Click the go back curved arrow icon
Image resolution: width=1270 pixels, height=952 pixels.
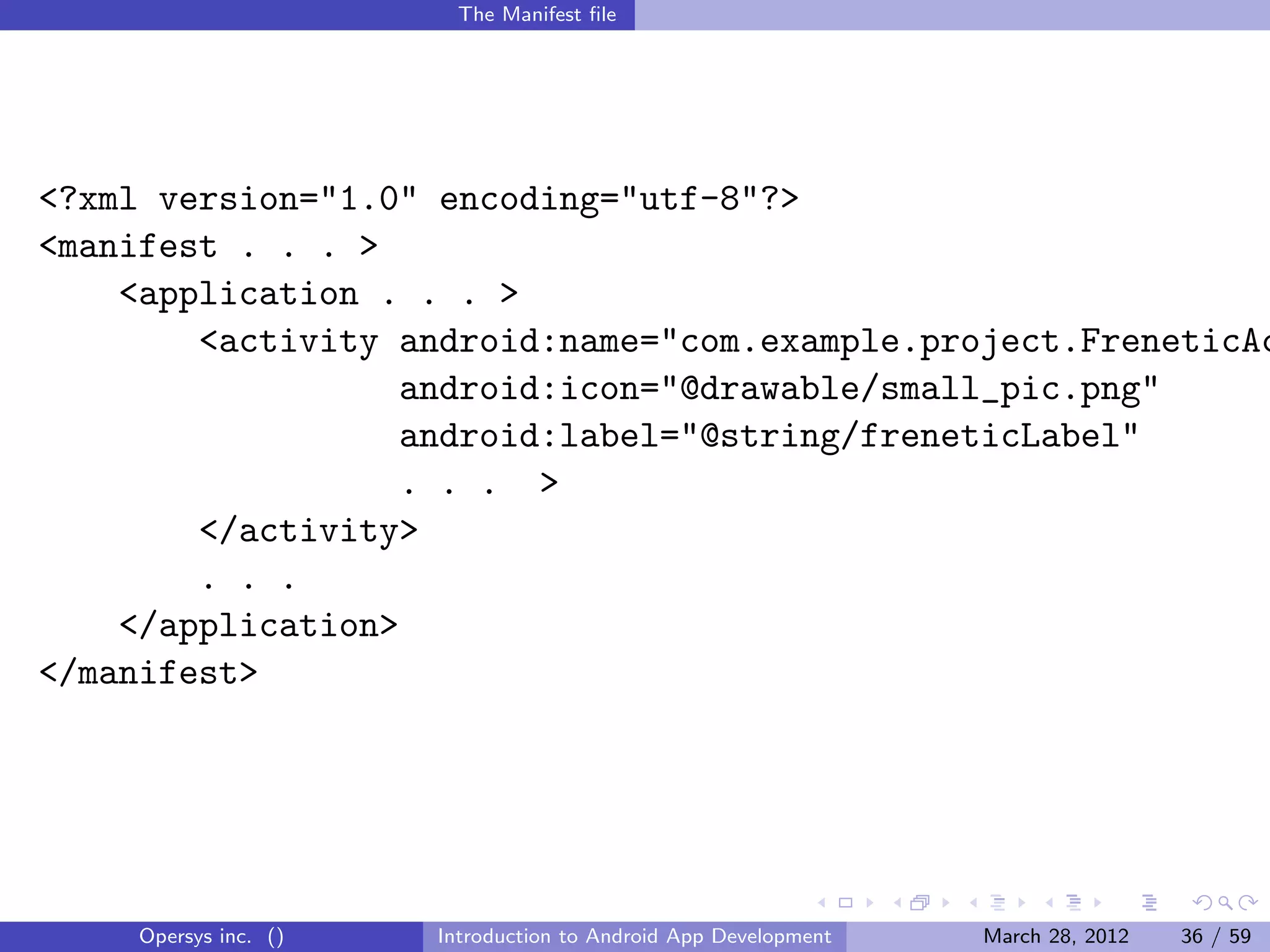point(1202,903)
